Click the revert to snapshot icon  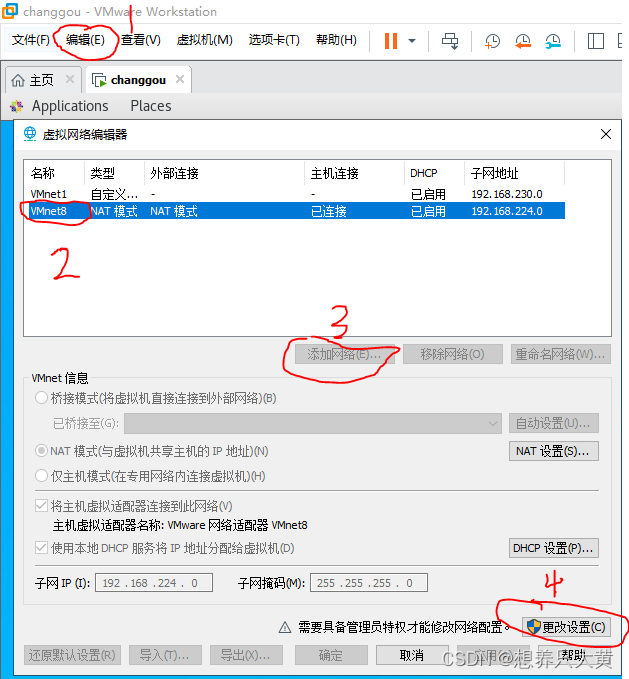click(523, 41)
